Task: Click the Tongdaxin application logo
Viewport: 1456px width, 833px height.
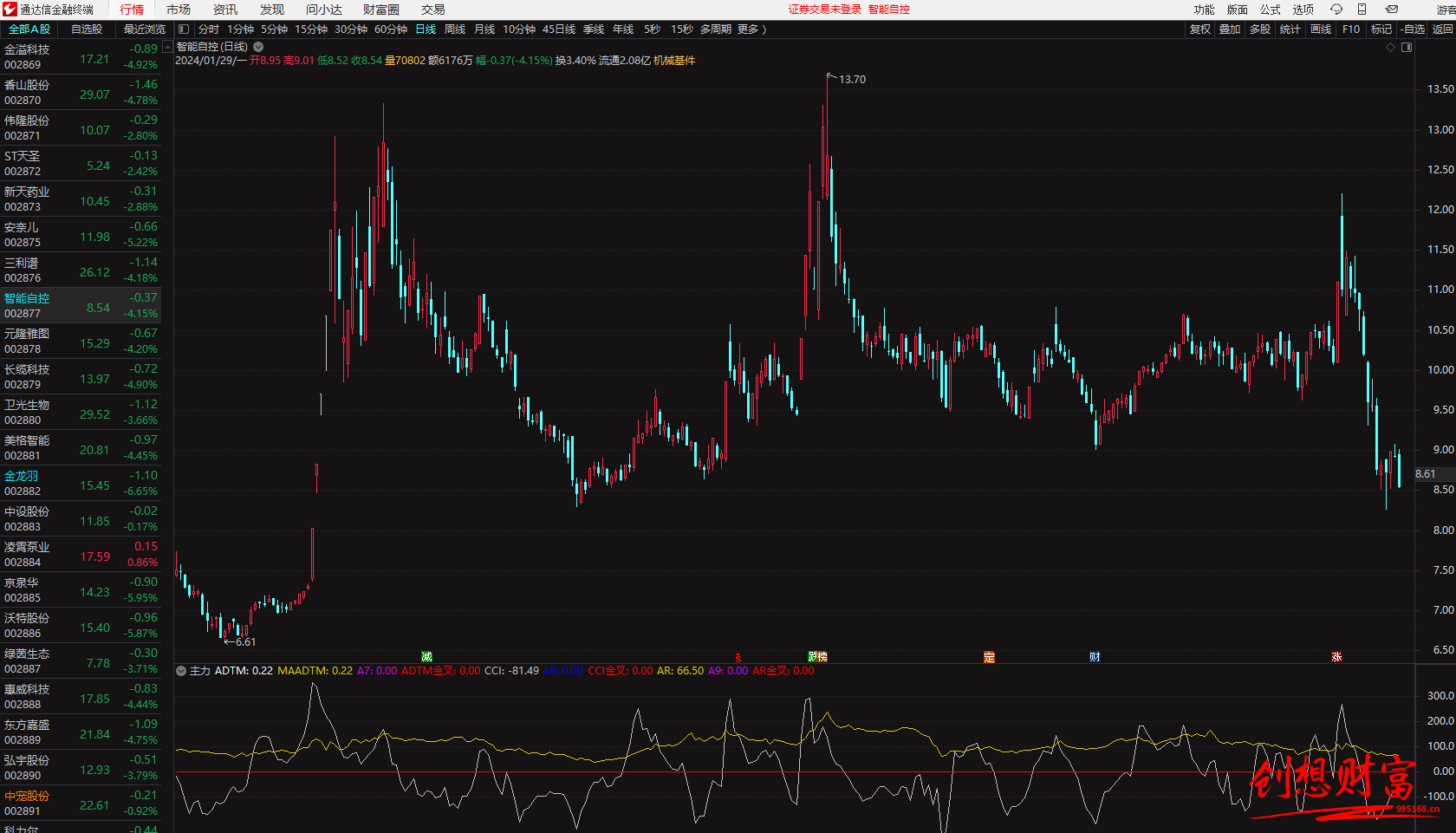Action: pos(10,10)
